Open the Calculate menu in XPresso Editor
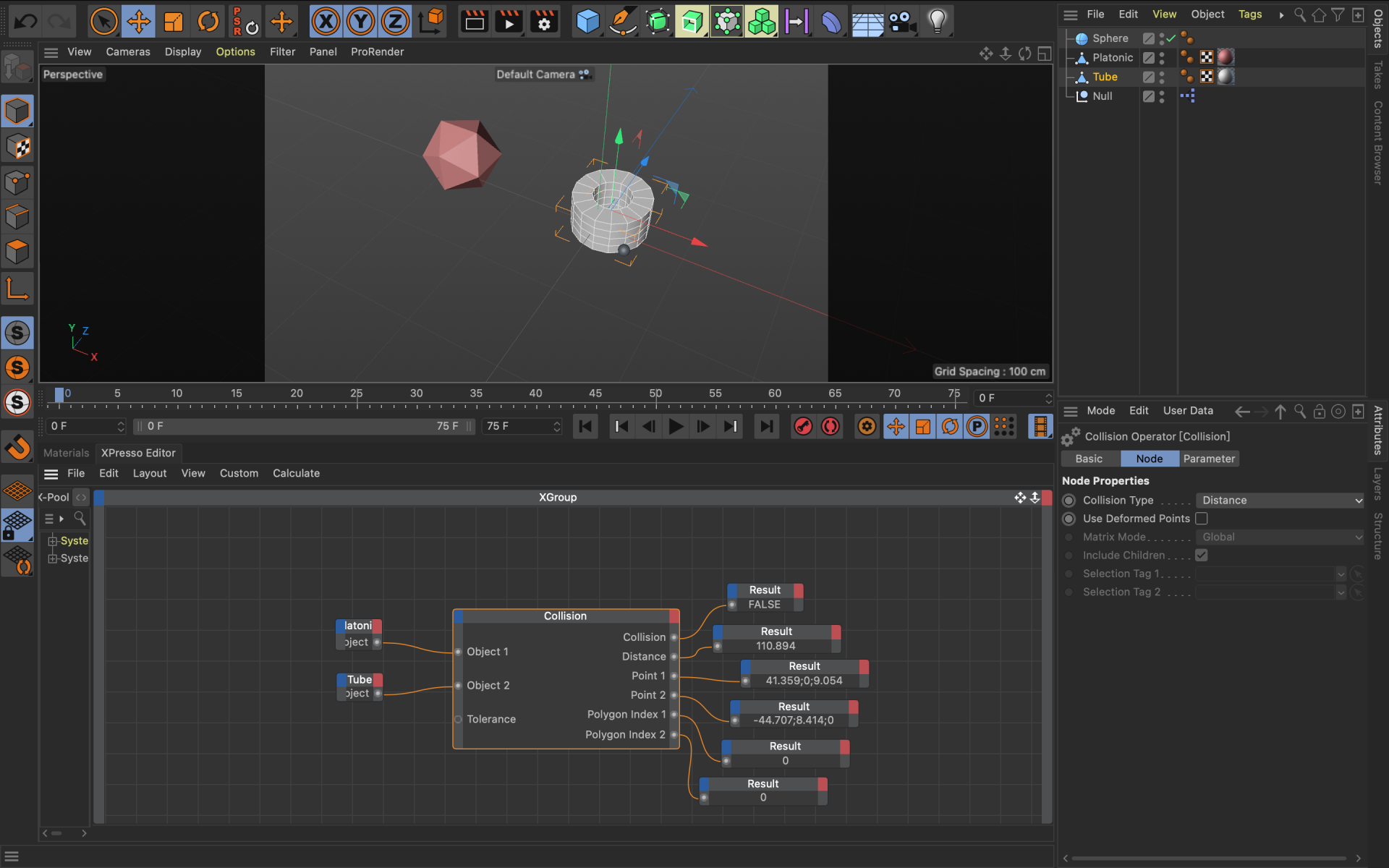Screen dimensions: 1389x868 (296, 473)
